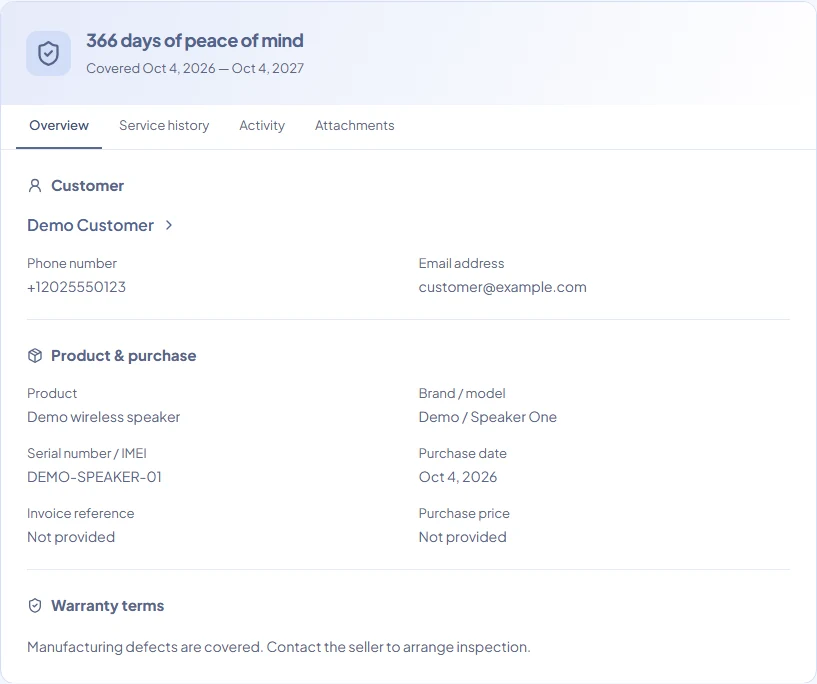Click the Product & purchase box icon

point(35,356)
